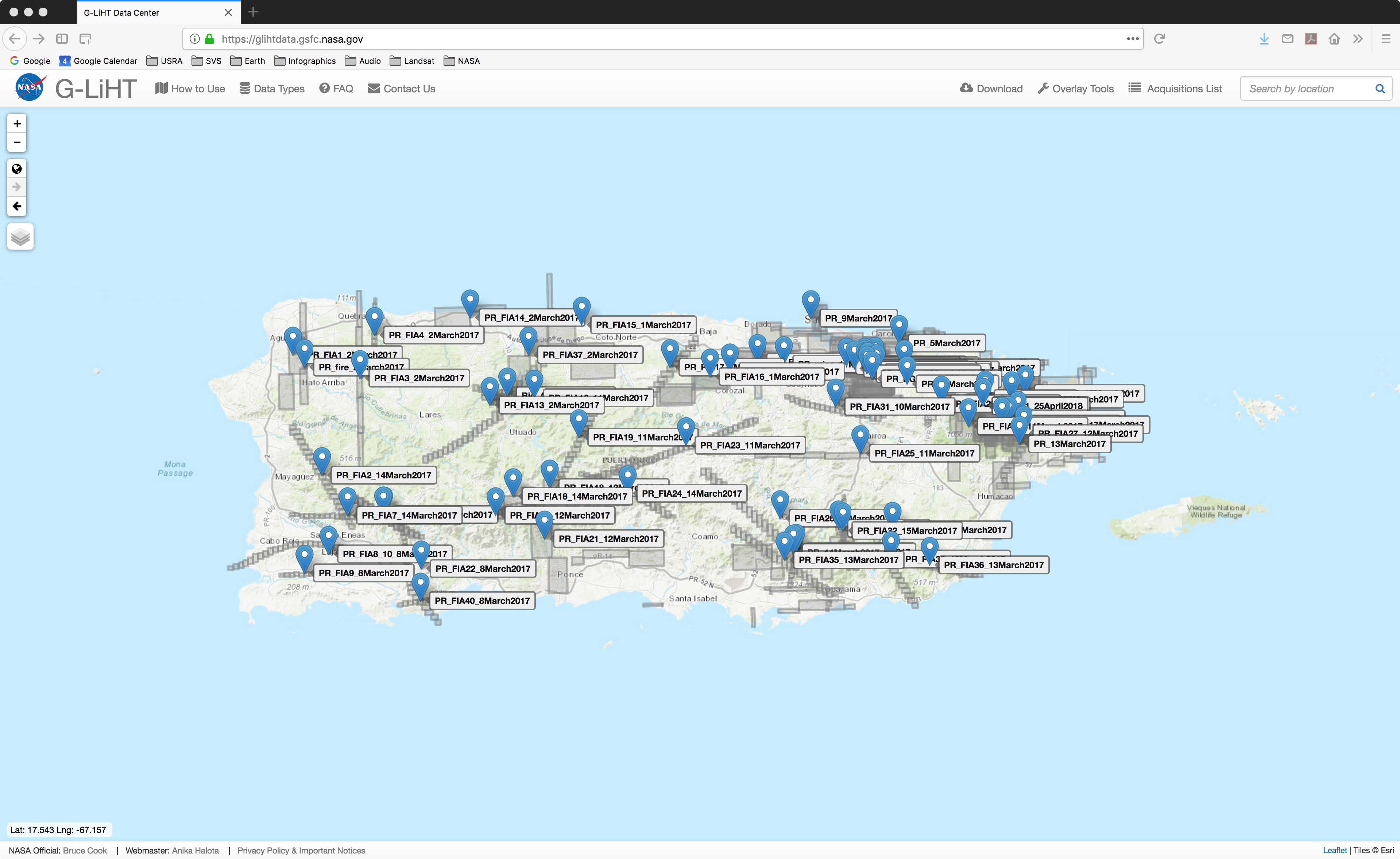Open the FAQ menu item
This screenshot has height=859, width=1400.
coord(336,89)
